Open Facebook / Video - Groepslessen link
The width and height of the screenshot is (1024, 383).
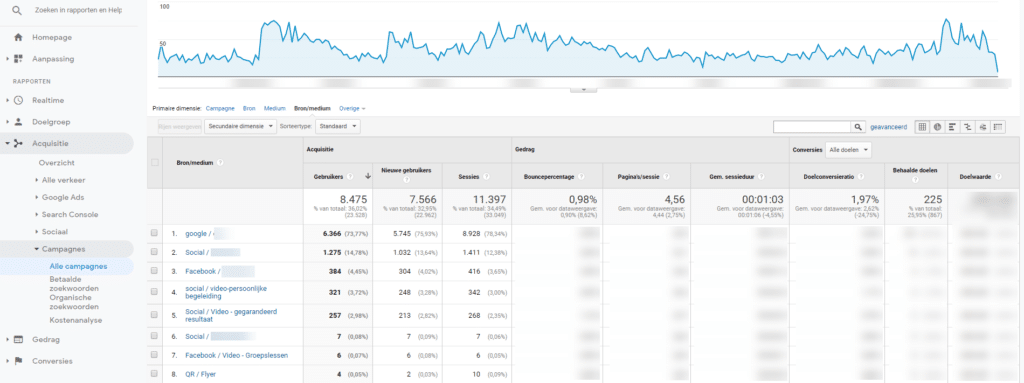[x=236, y=356]
